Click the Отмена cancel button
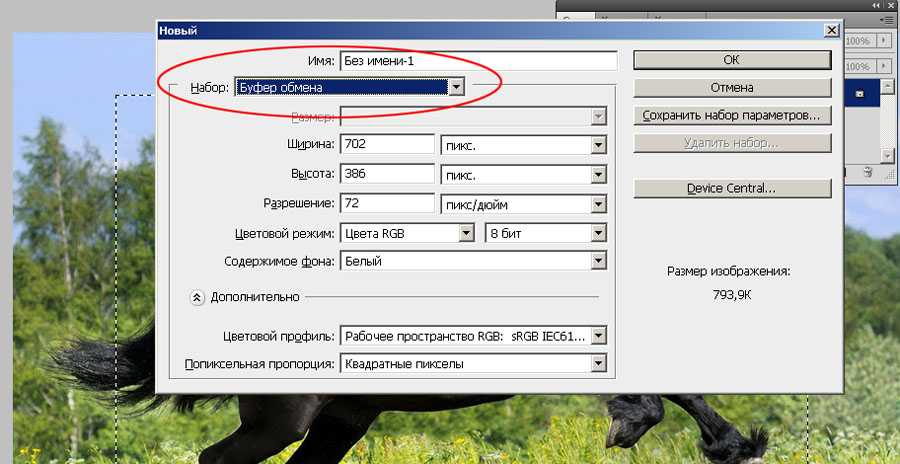 (x=732, y=87)
